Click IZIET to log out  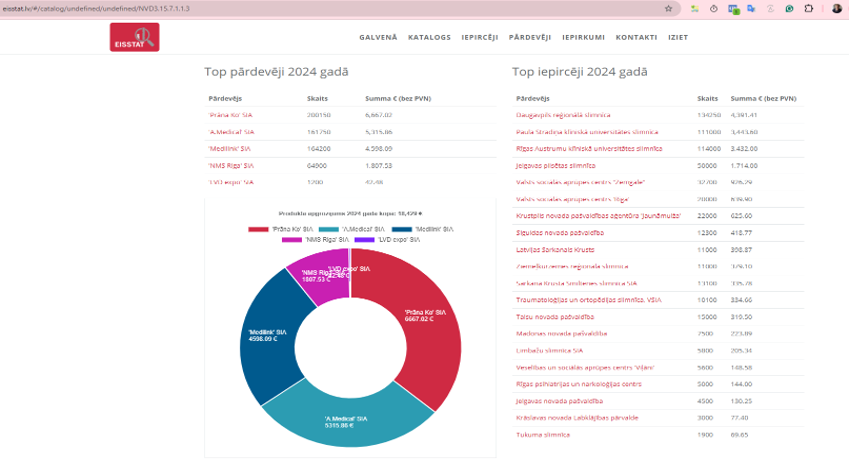pos(678,37)
